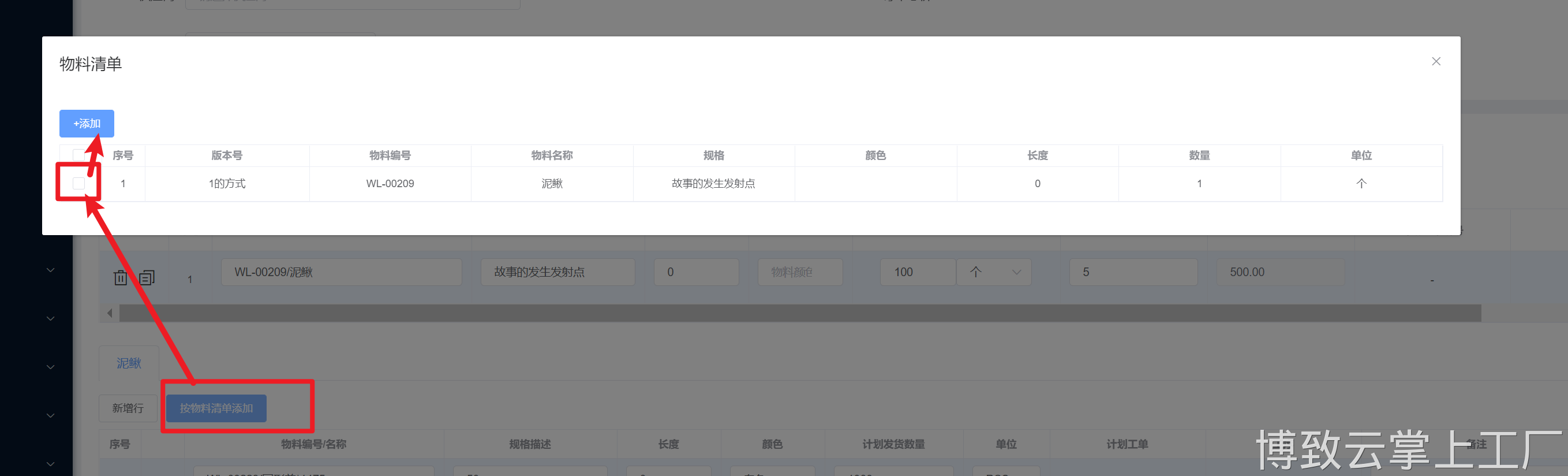Screen dimensions: 1568x476
Task: Click the copy row icon in background row
Action: click(x=147, y=277)
